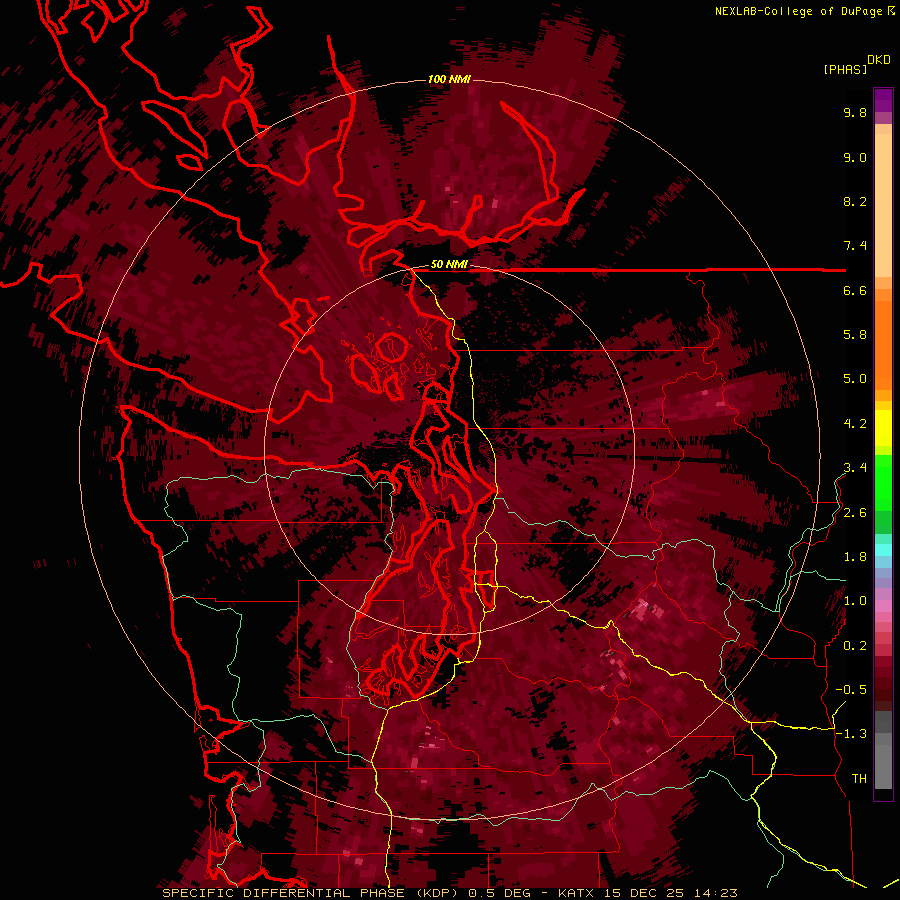Click the DKD product label

pyautogui.click(x=879, y=60)
